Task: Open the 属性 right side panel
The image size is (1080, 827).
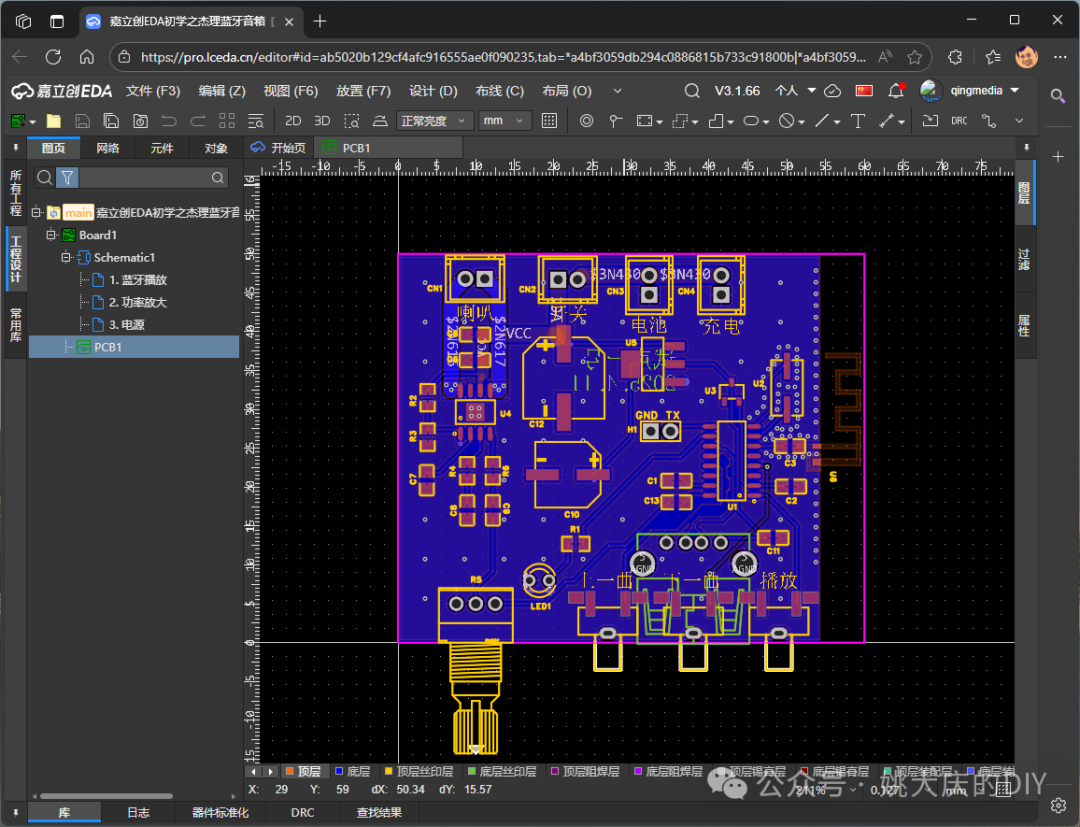Action: tap(1024, 325)
